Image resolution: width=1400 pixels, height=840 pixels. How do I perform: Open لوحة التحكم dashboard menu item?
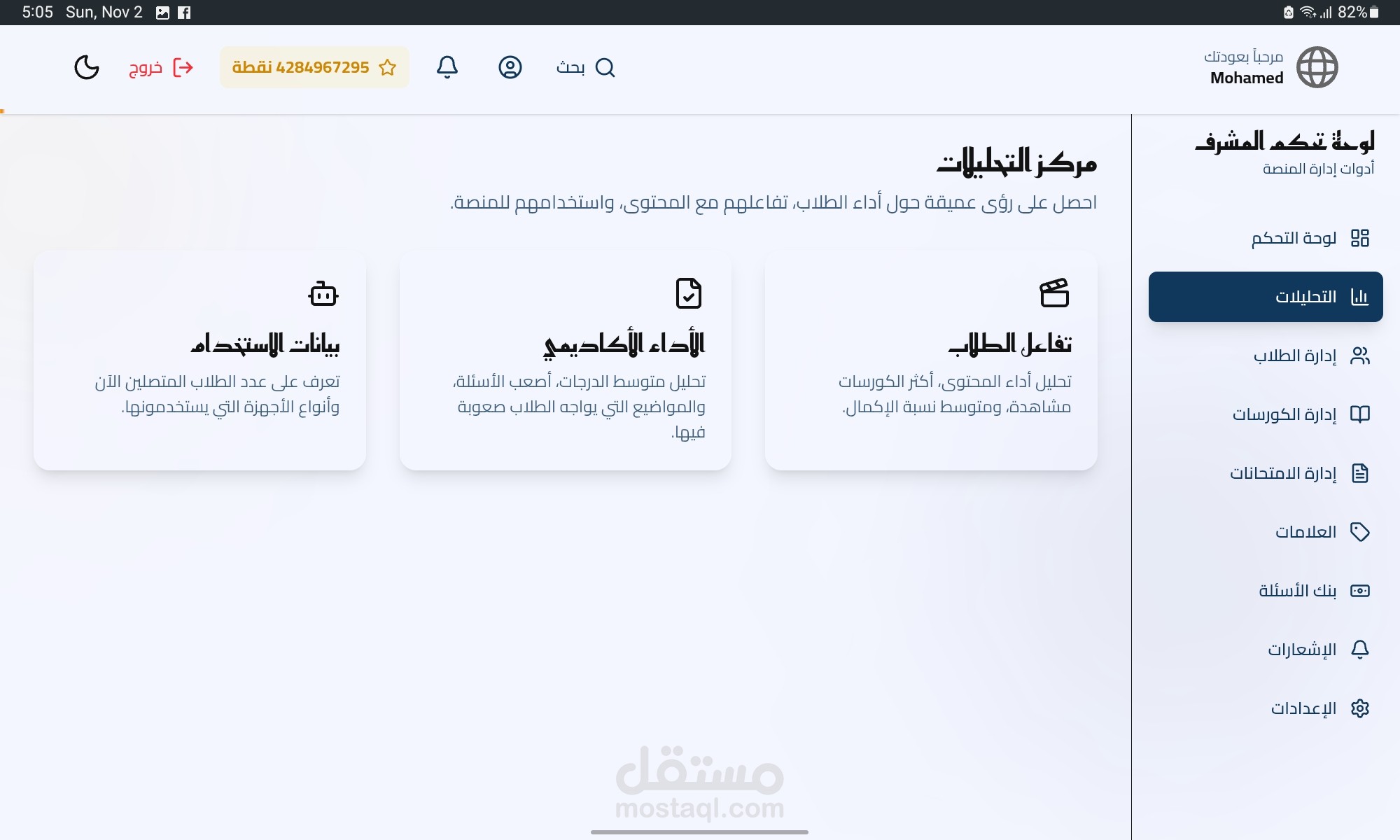(x=1309, y=238)
